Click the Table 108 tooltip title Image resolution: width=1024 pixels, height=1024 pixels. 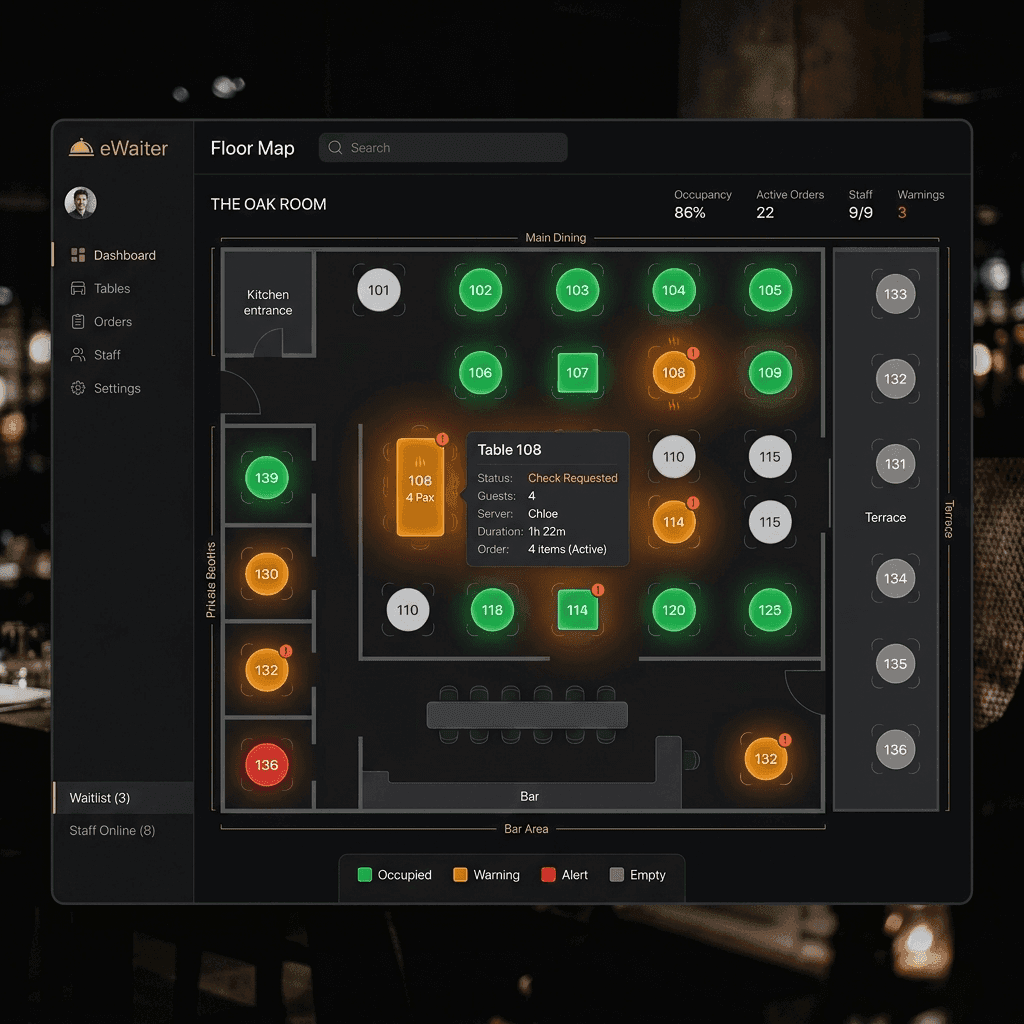pos(509,449)
